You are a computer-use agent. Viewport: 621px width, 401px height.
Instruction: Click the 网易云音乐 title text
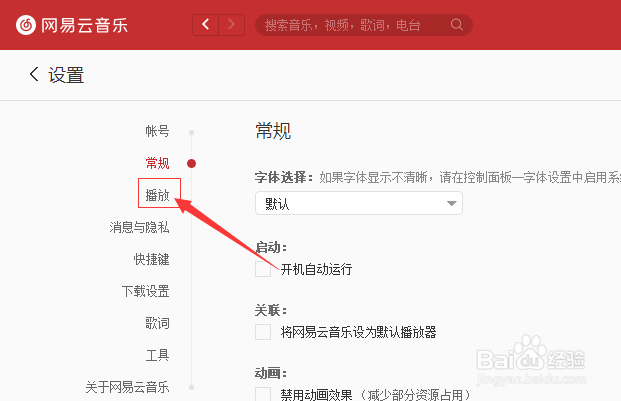click(84, 25)
